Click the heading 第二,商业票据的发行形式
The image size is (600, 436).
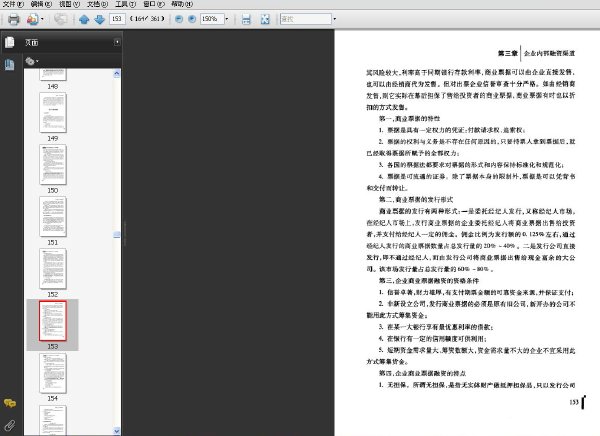(x=416, y=199)
